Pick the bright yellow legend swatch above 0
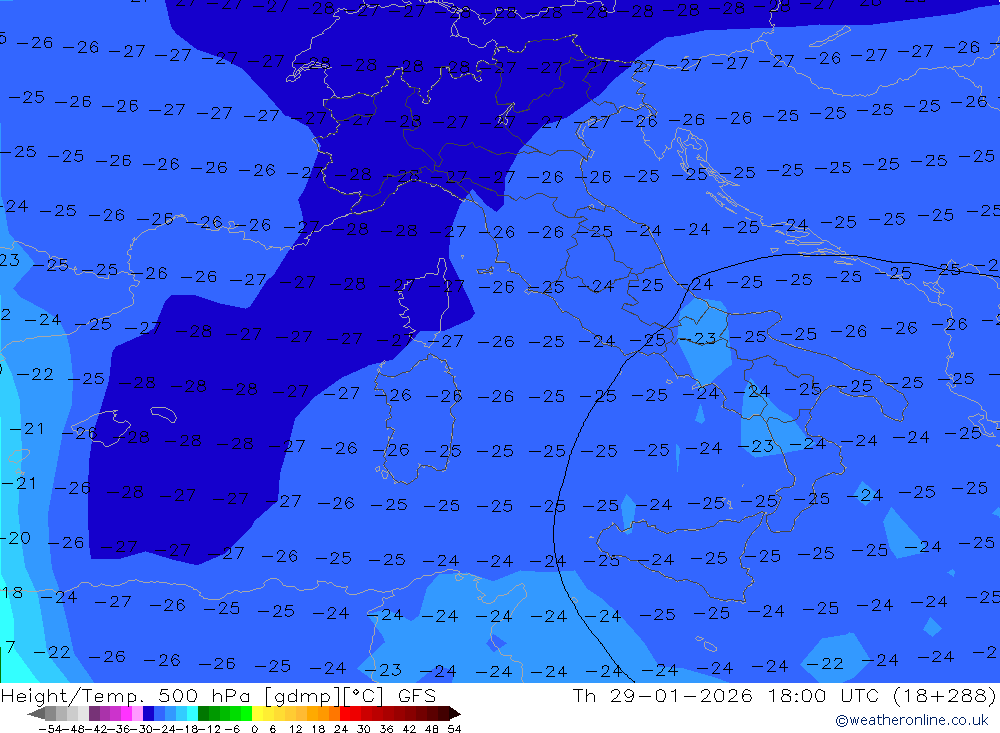The height and width of the screenshot is (733, 1000). [258, 714]
